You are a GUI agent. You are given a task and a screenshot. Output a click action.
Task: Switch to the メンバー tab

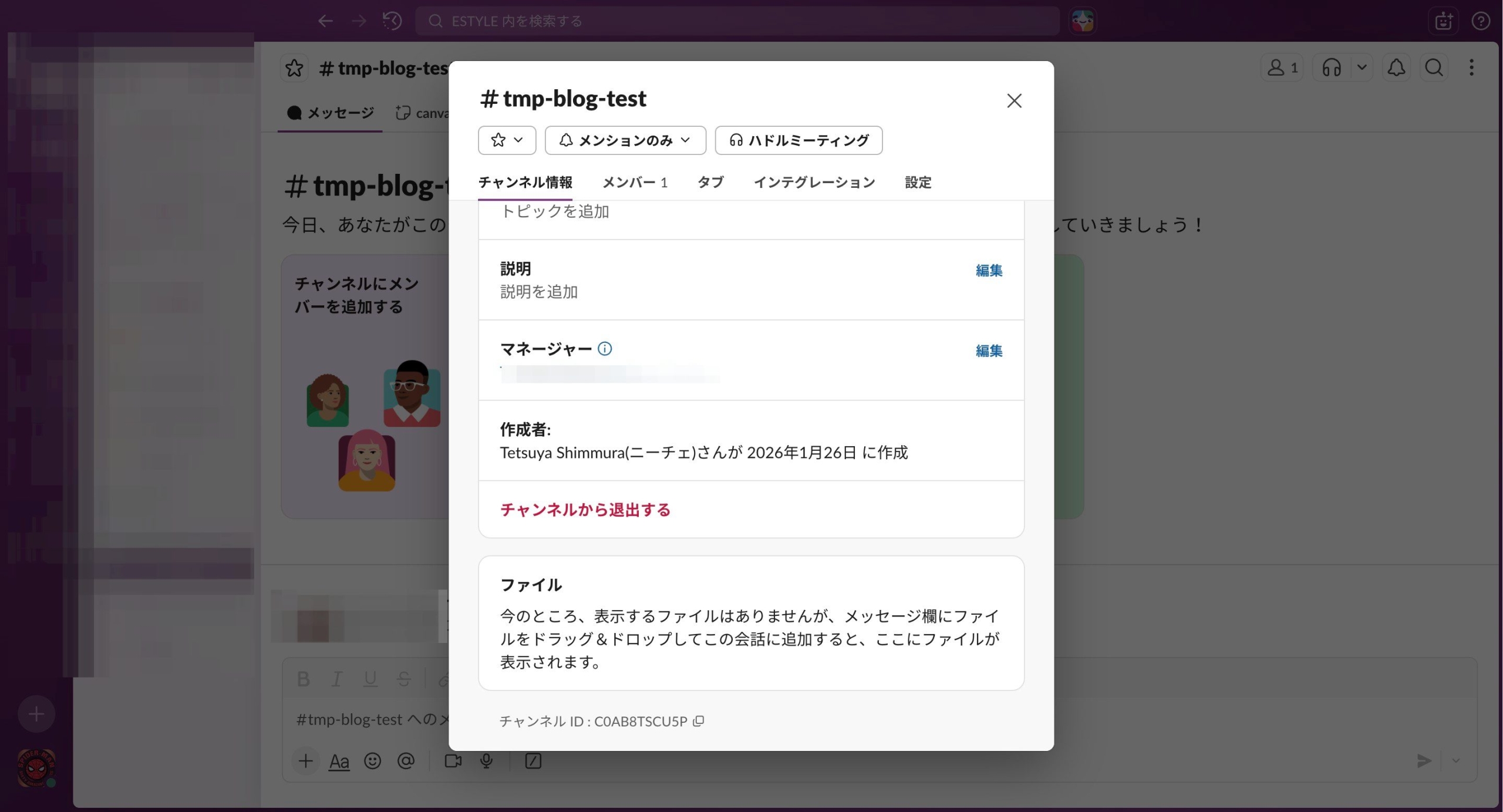coord(634,183)
